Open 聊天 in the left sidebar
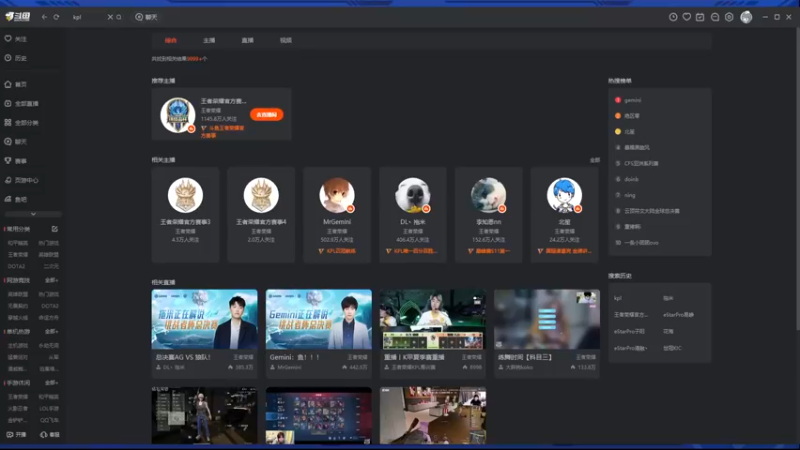The height and width of the screenshot is (450, 800). [x=16, y=141]
